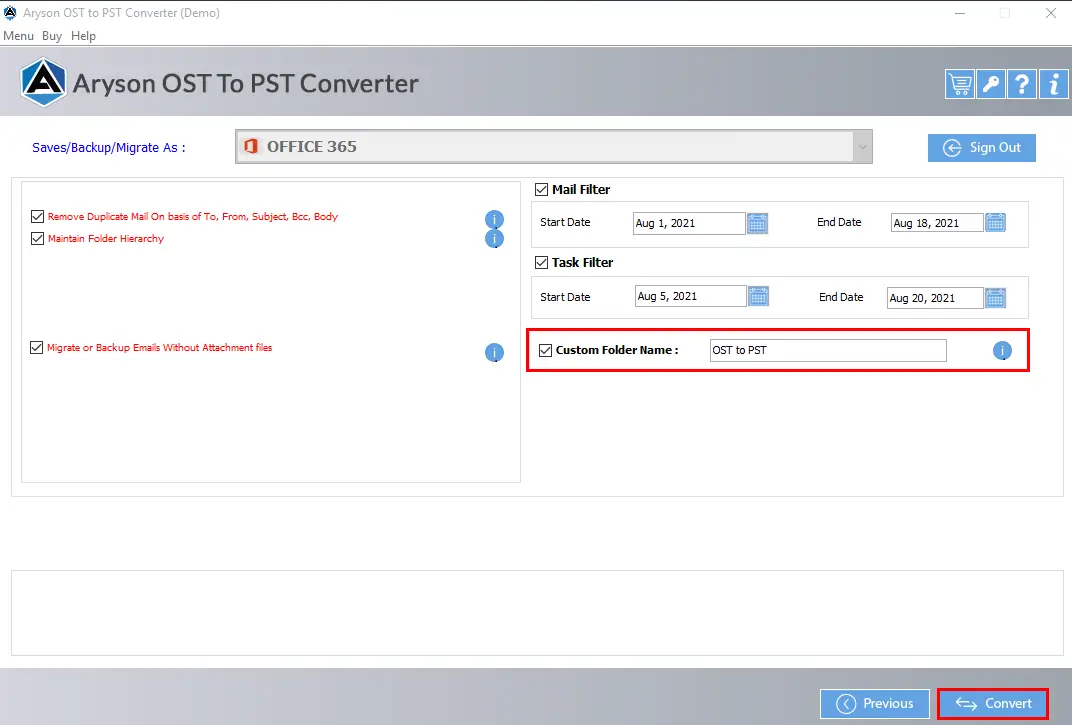The image size is (1072, 725).
Task: Expand the OFFICE 365 save format dropdown
Action: coord(862,146)
